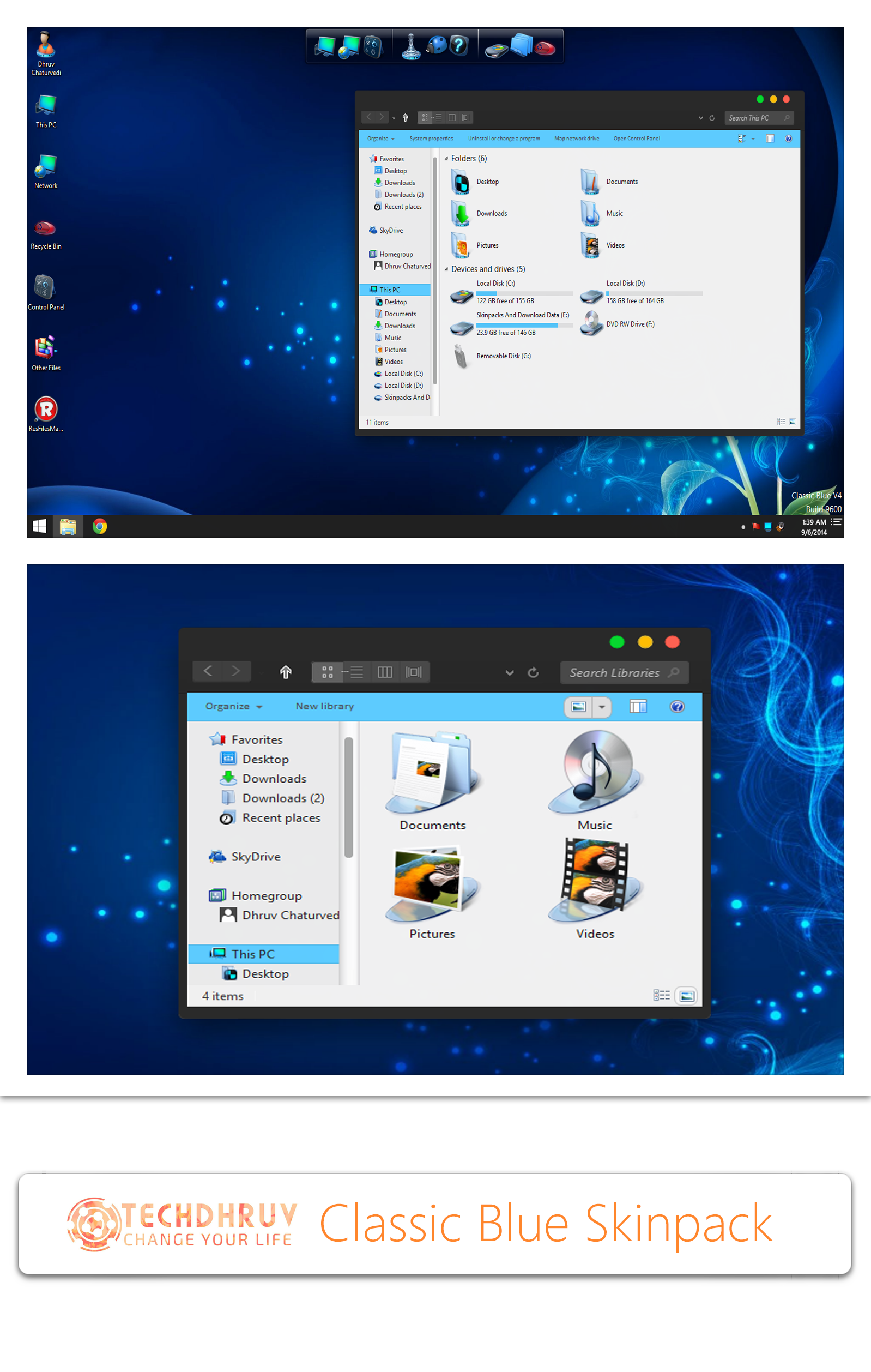Viewport: 871px width, 1372px height.
Task: Open the Network dock icon with globe
Action: 349,47
